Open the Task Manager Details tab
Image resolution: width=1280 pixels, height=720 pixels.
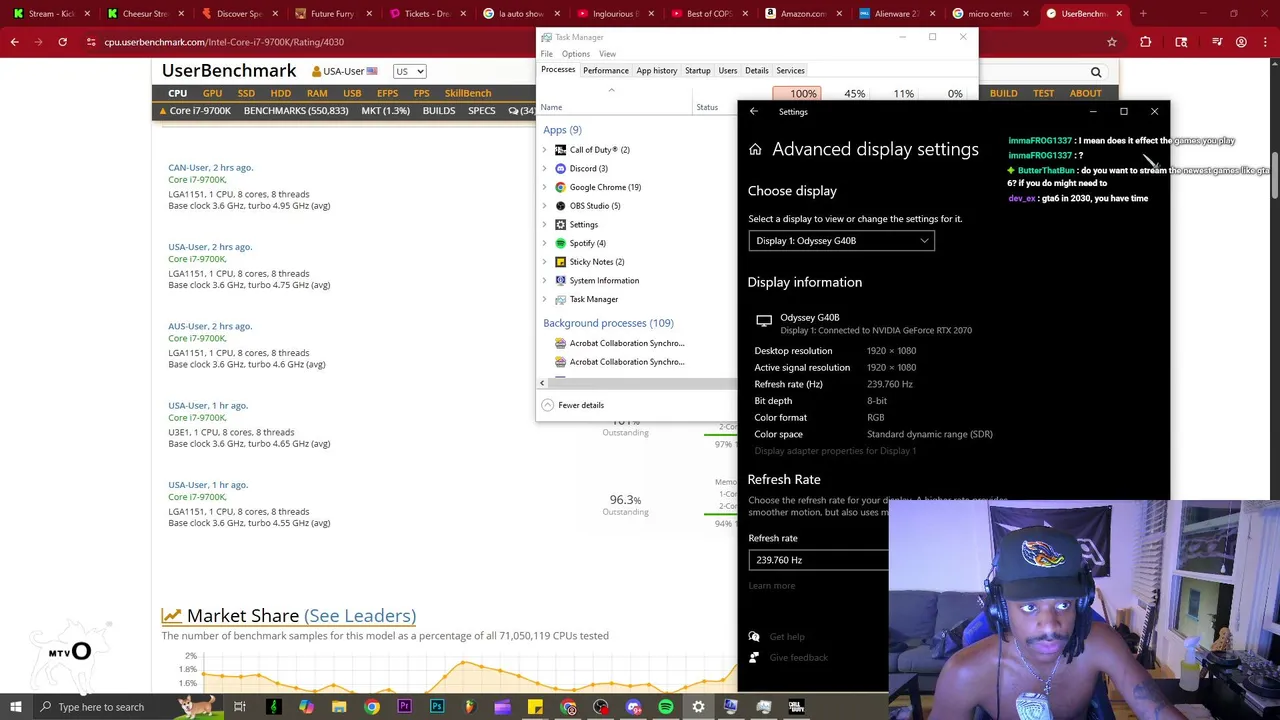point(756,70)
